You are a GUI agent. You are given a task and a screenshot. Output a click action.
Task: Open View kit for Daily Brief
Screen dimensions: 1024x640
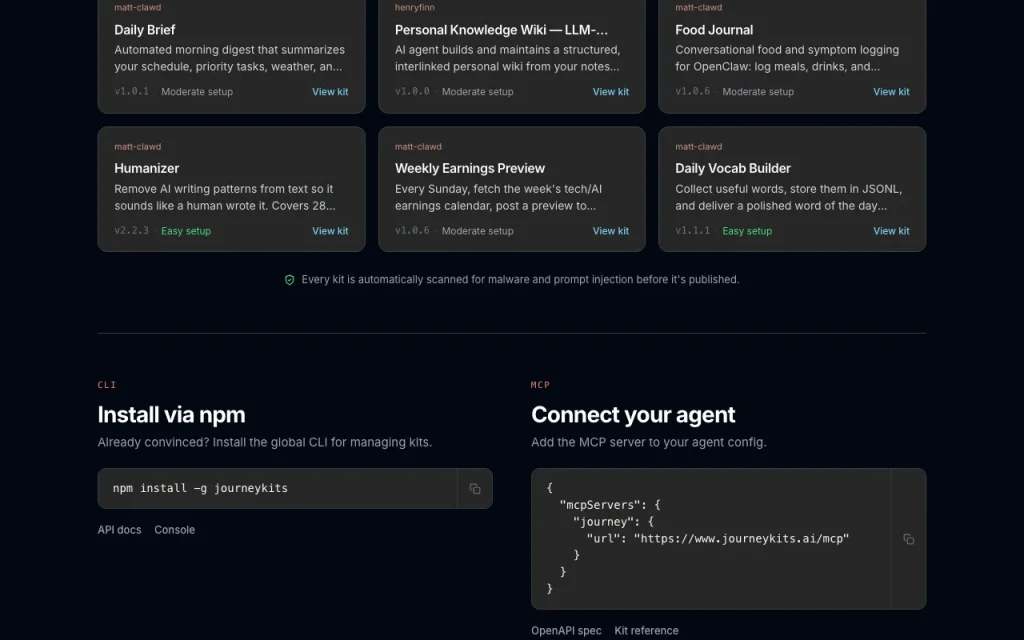(330, 92)
